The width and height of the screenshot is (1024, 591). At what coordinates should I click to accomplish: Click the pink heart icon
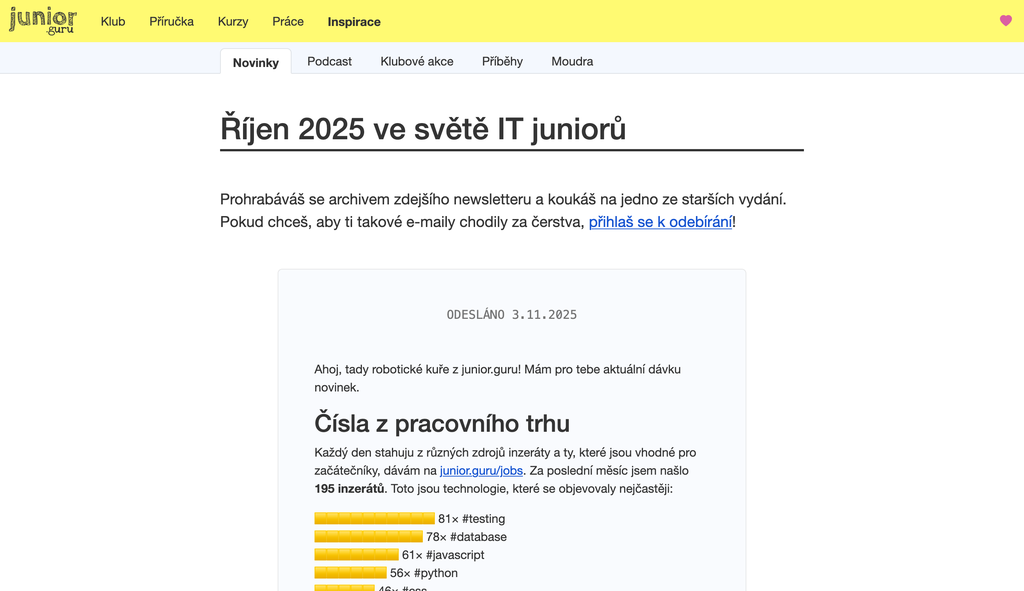(x=1005, y=21)
